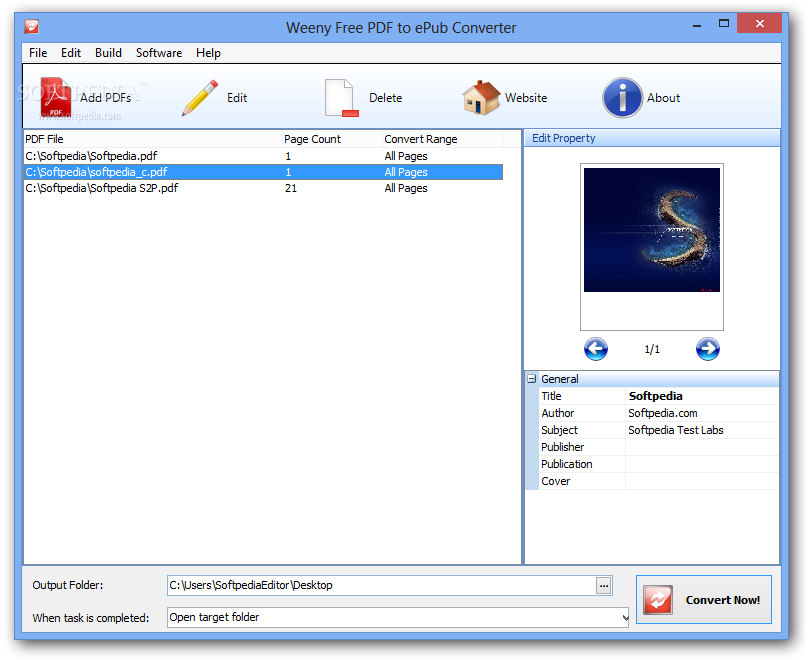Click 'All Pages' for Softpedia S2P.pdf
Screen dimensions: 809x660
pos(406,188)
